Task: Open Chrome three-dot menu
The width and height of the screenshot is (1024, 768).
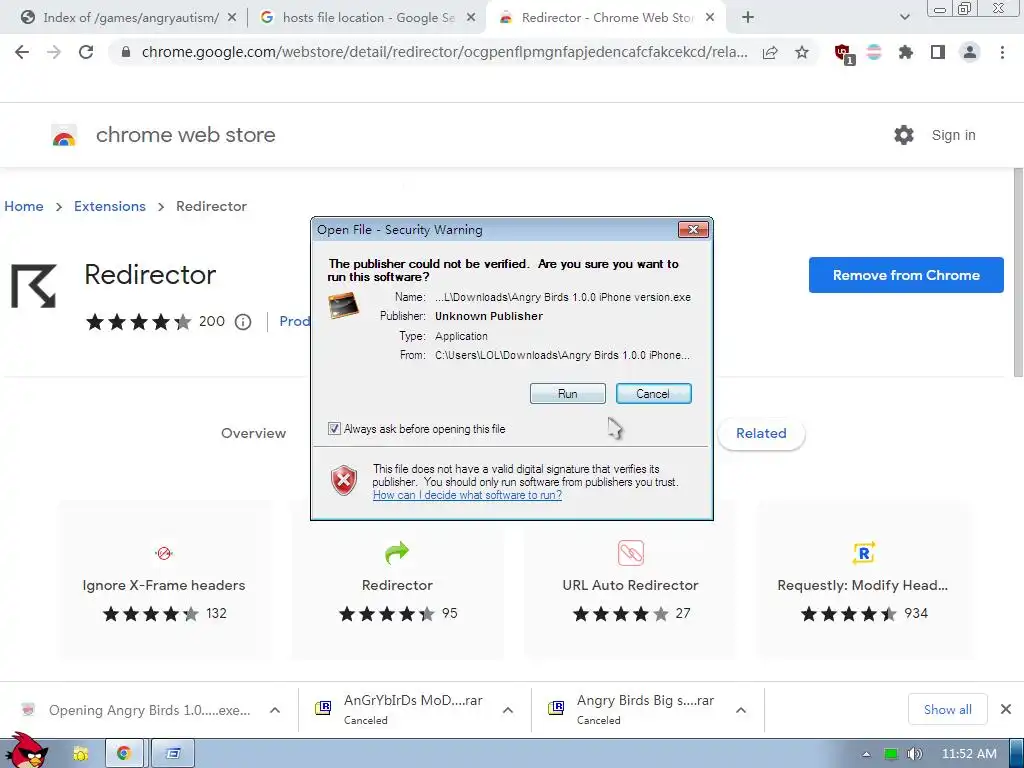Action: tap(1002, 52)
